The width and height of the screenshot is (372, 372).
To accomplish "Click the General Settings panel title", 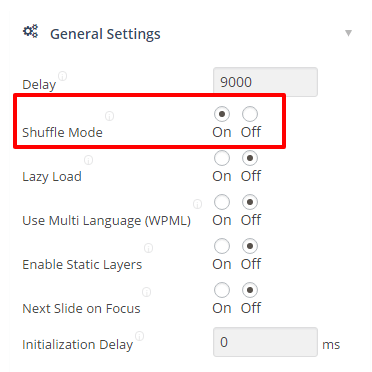I will (105, 34).
